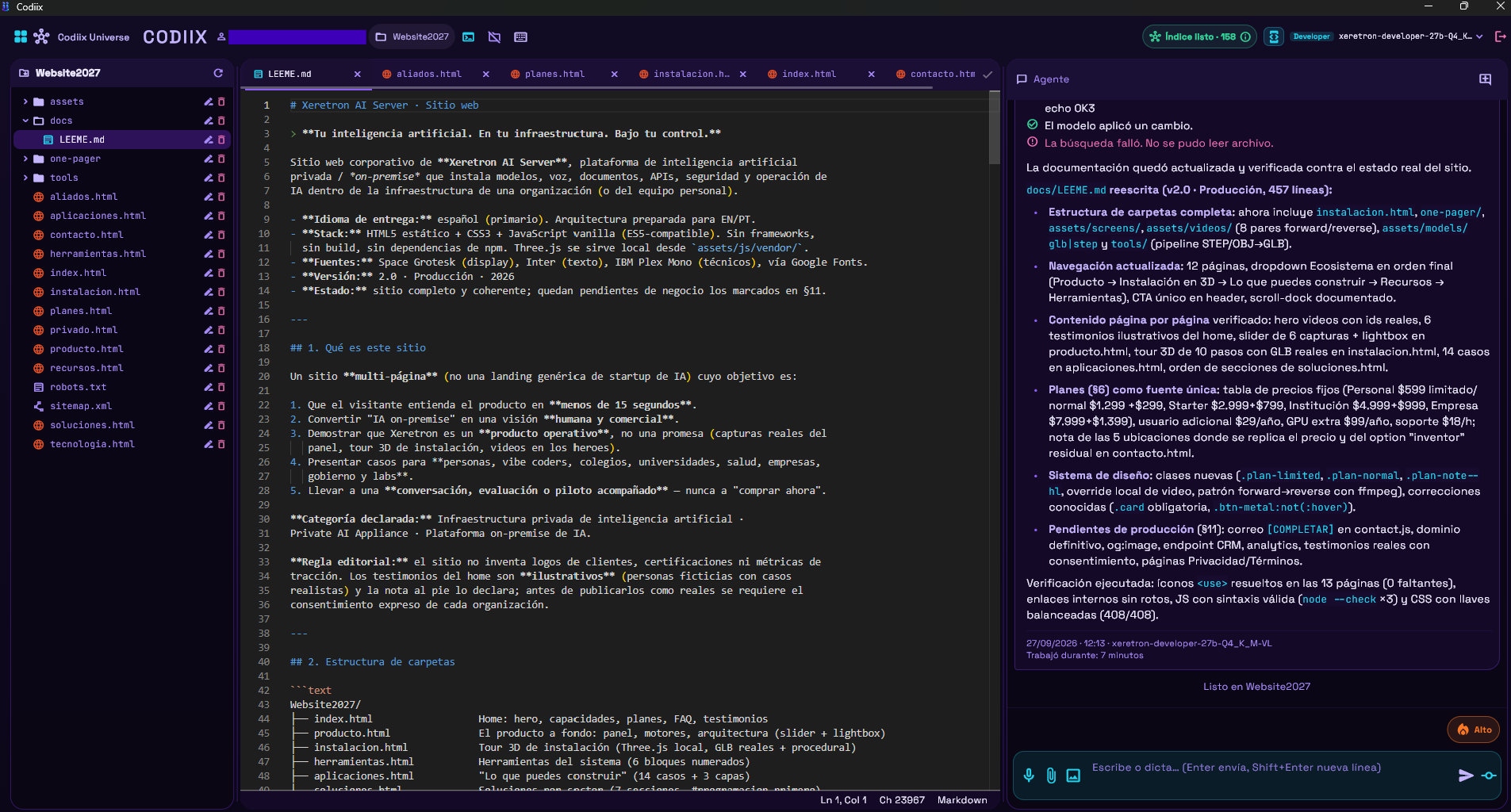Open privado.html in file tree
1511x812 pixels.
pyautogui.click(x=83, y=330)
